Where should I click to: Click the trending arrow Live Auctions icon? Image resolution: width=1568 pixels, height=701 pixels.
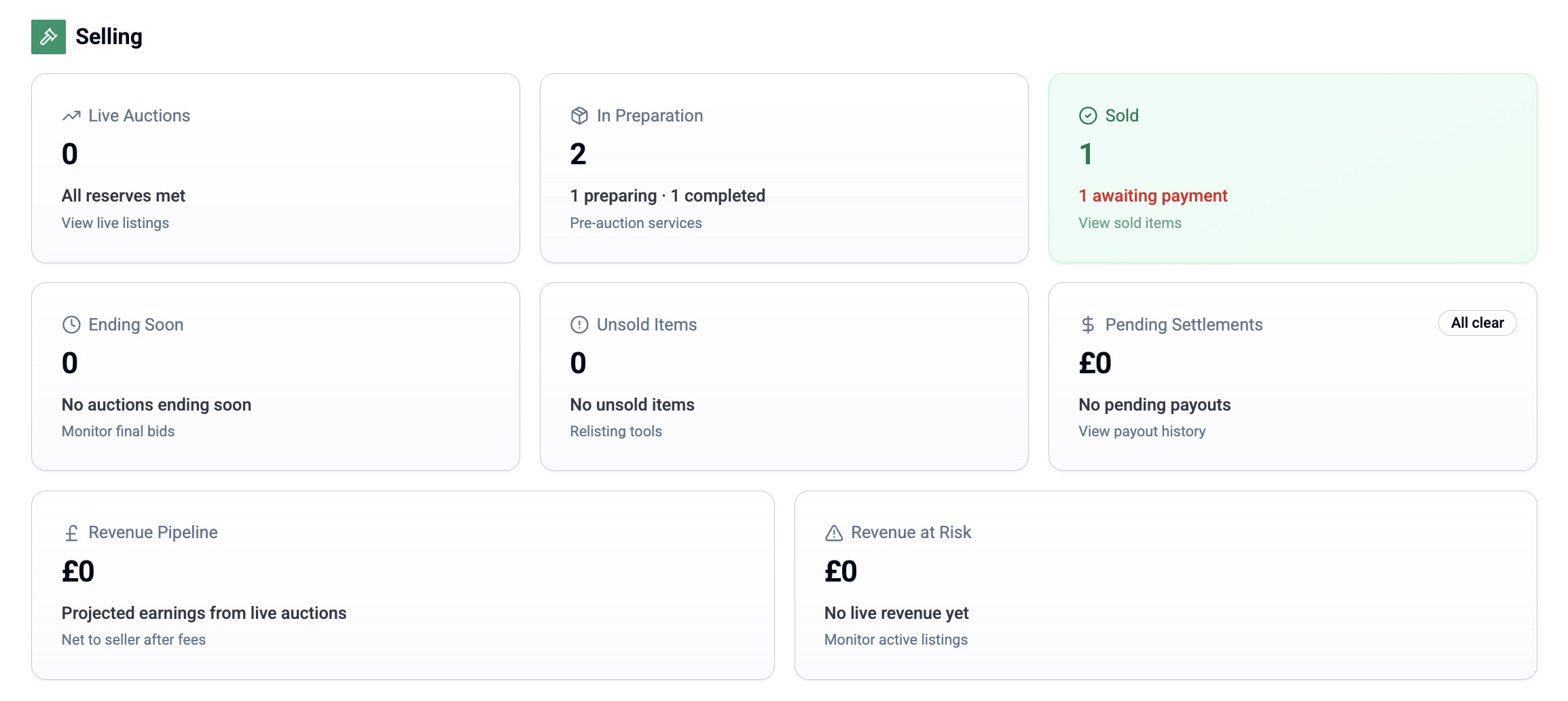pos(71,116)
